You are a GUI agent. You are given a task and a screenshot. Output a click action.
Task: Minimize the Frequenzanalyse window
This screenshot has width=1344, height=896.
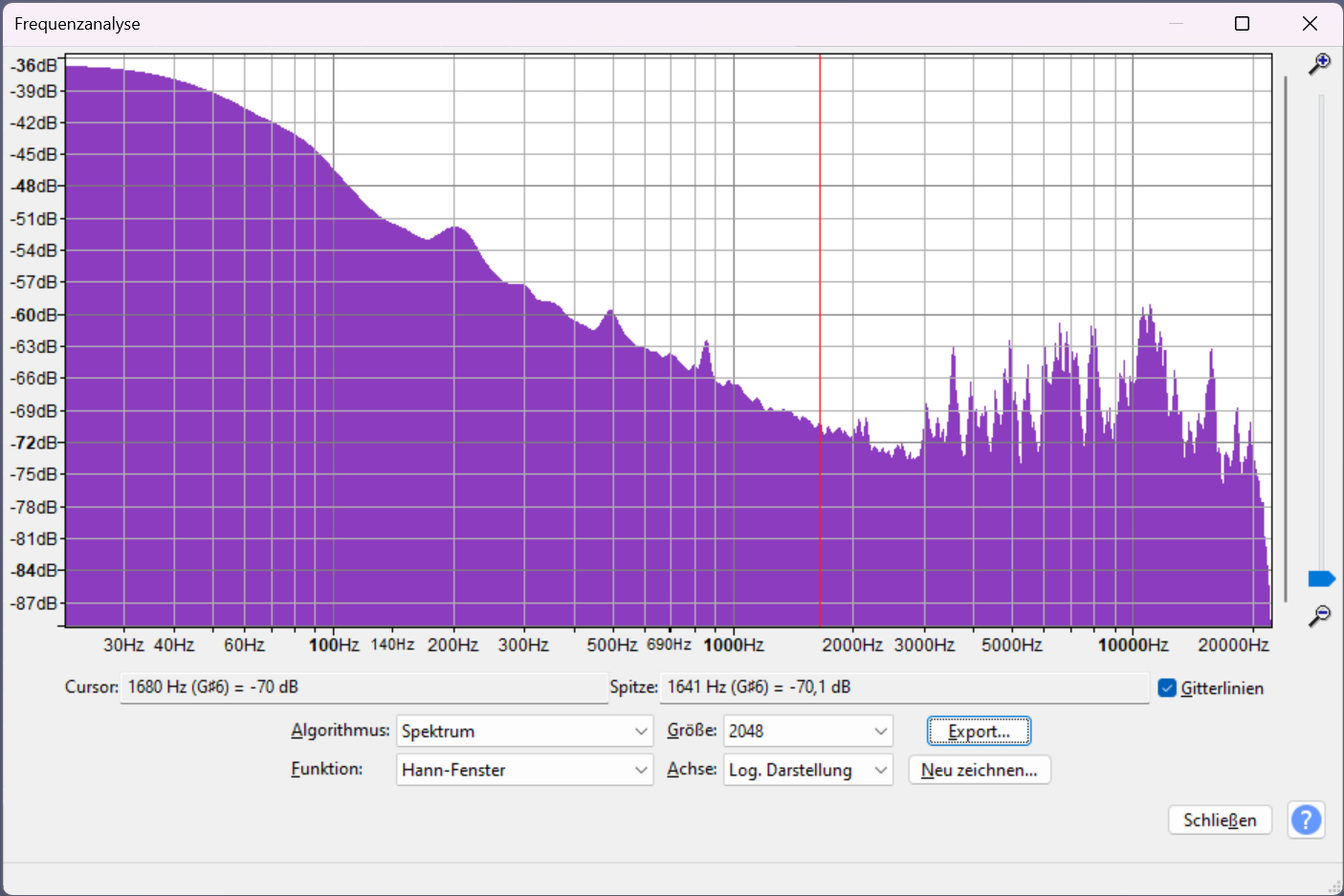pyautogui.click(x=1176, y=24)
